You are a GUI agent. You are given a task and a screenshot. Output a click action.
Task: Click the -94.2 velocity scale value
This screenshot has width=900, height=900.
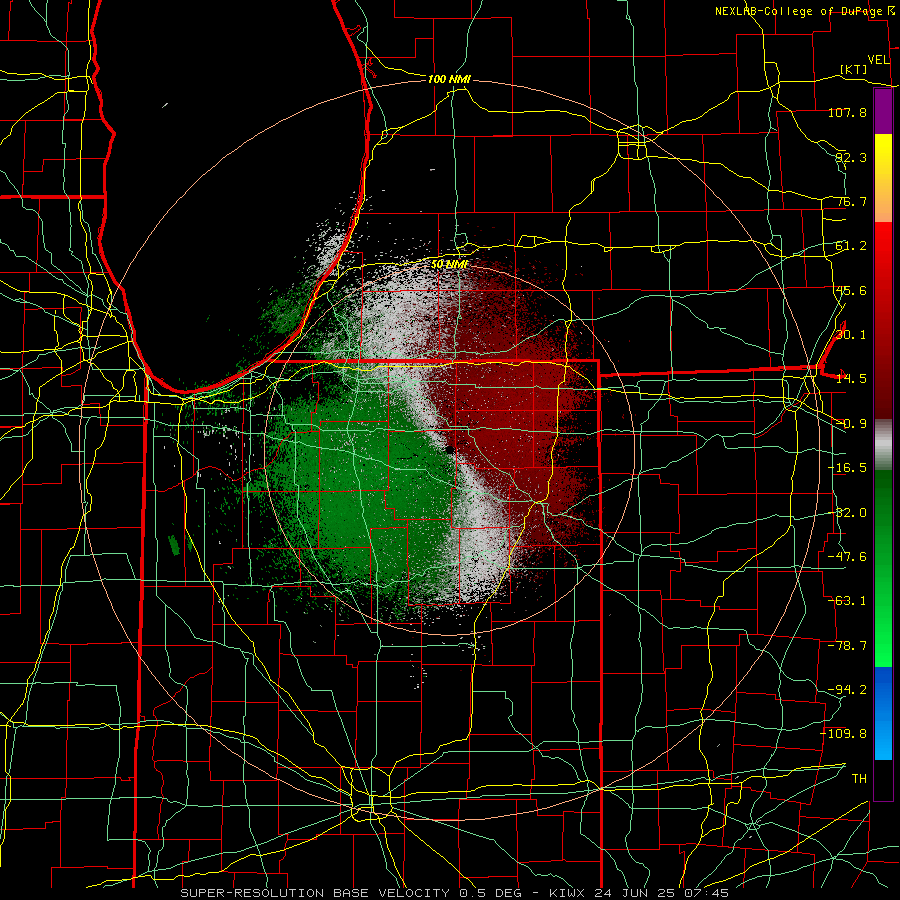[x=847, y=689]
